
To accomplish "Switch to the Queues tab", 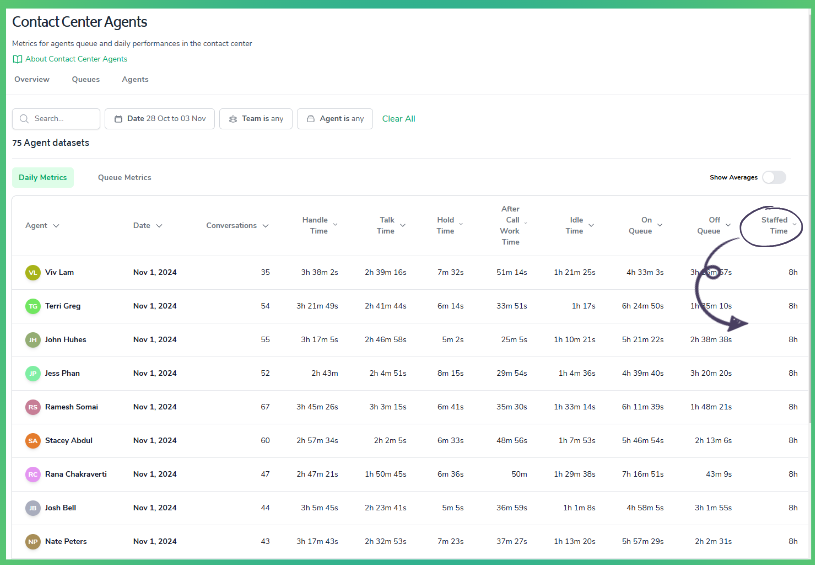I will 85,80.
